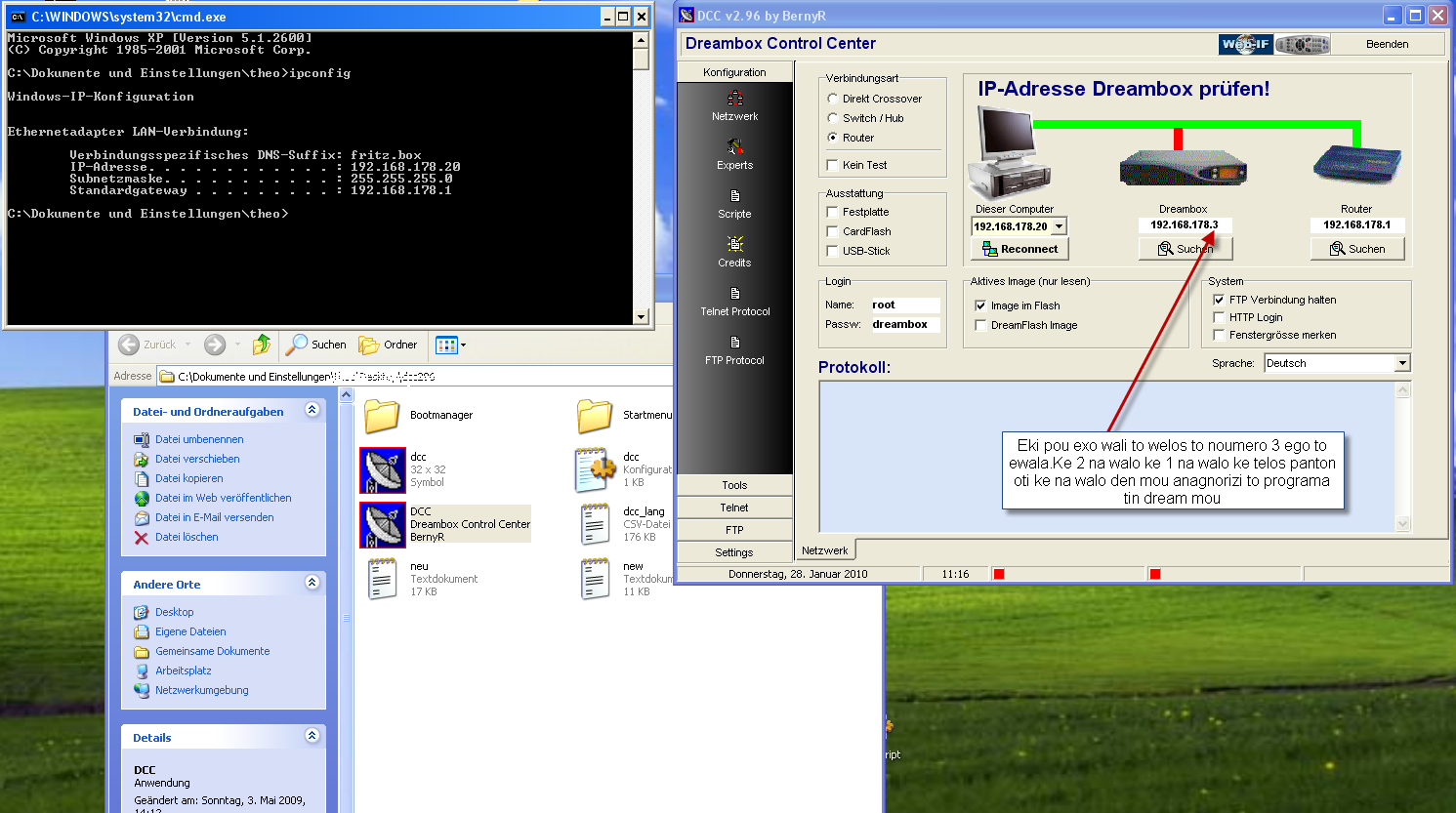Screen dimensions: 1456x813
Task: Click the Reconnect button
Action: 1019,249
